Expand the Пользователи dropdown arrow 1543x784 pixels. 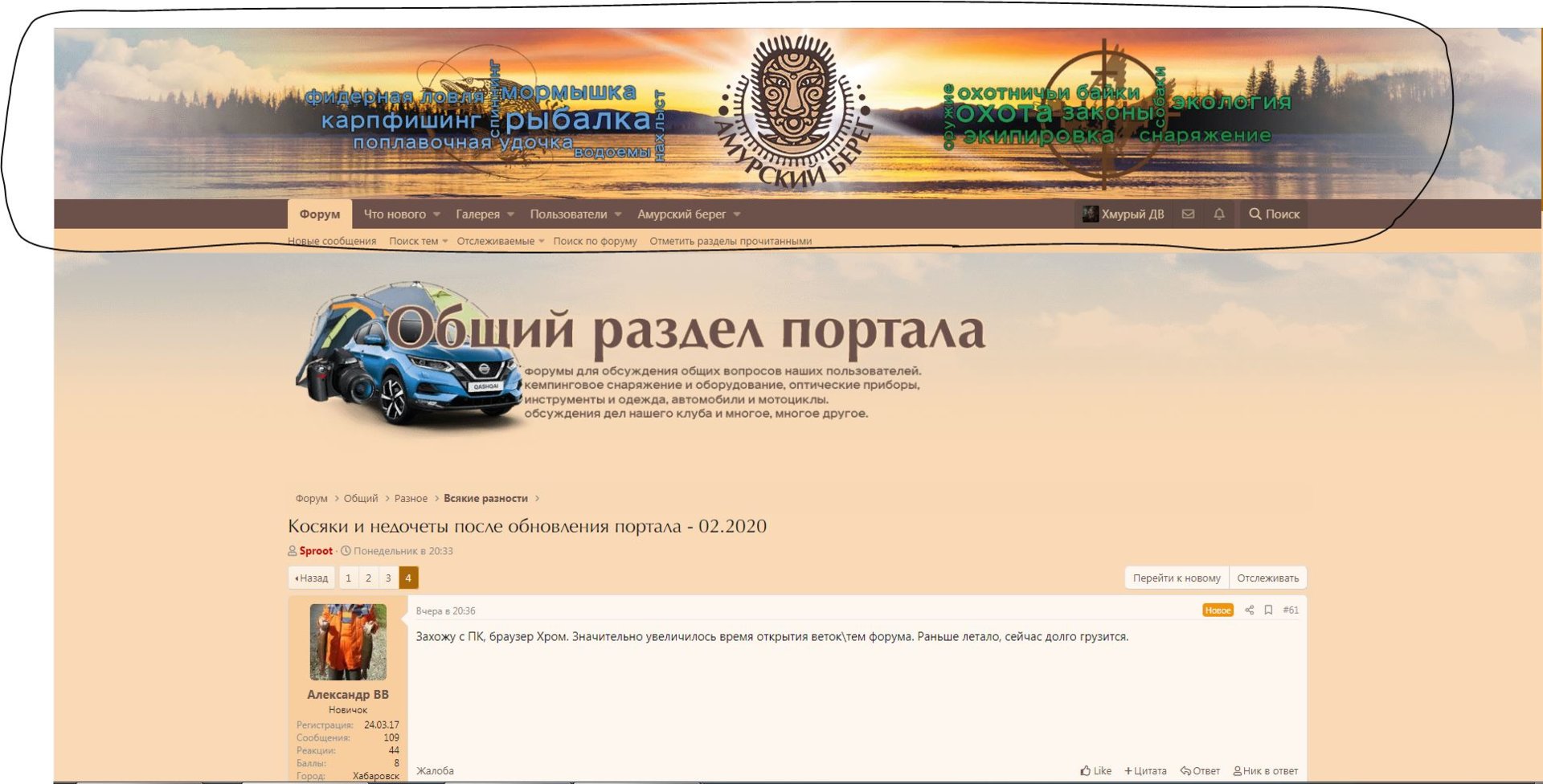click(618, 214)
